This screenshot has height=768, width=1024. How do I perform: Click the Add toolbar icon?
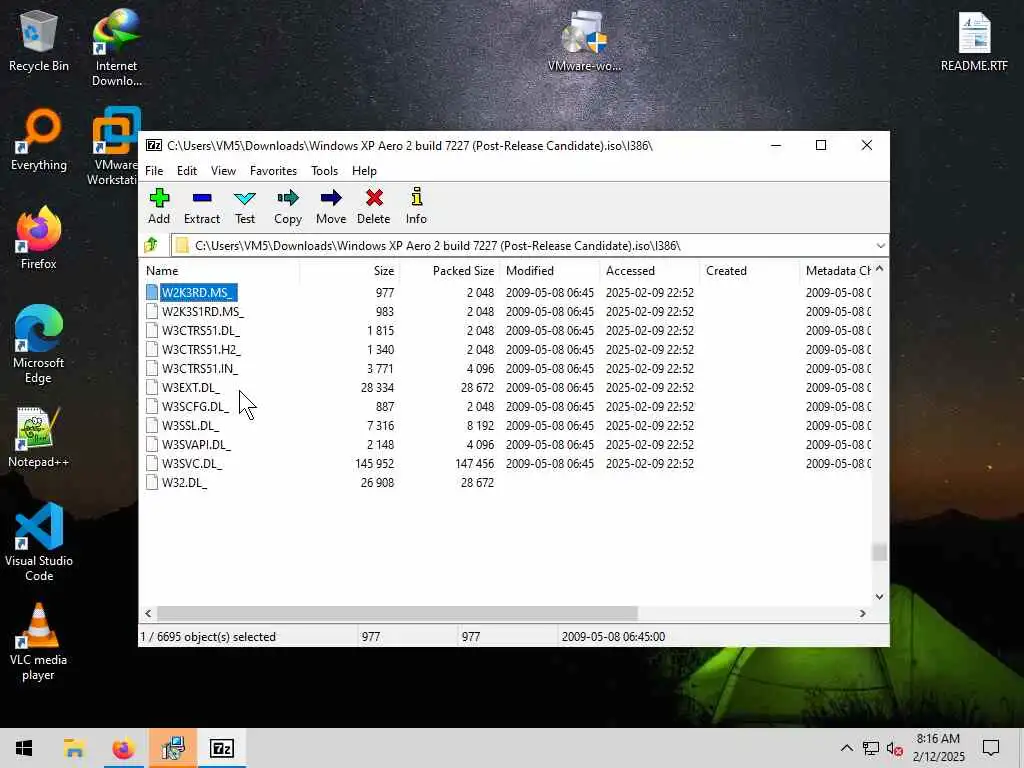tap(159, 198)
